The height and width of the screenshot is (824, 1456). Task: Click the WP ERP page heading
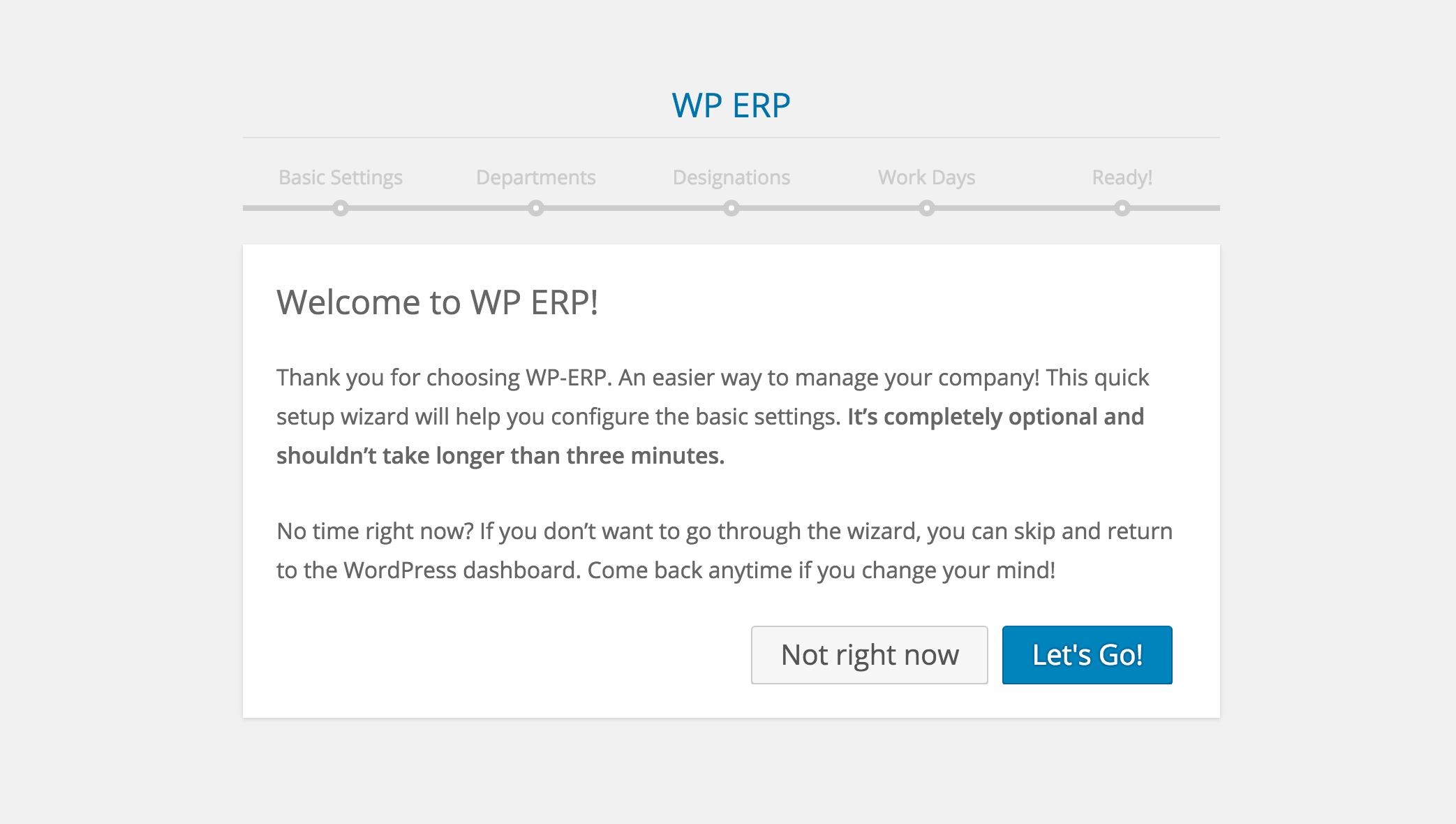tap(729, 103)
